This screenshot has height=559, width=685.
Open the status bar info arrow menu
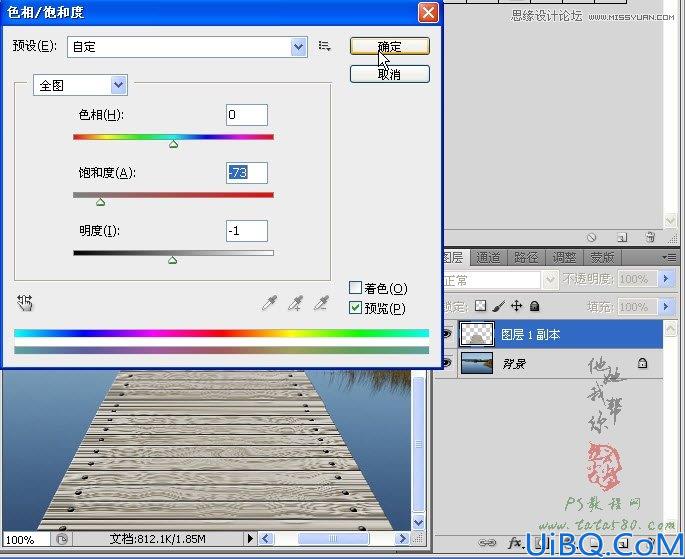[250, 538]
